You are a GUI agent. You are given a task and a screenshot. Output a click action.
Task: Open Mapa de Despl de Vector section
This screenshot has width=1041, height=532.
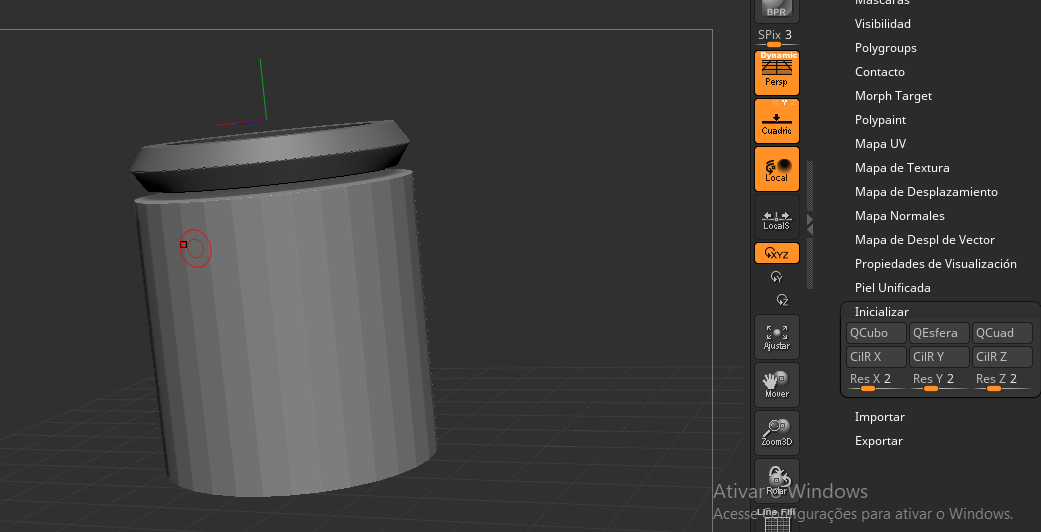[925, 239]
